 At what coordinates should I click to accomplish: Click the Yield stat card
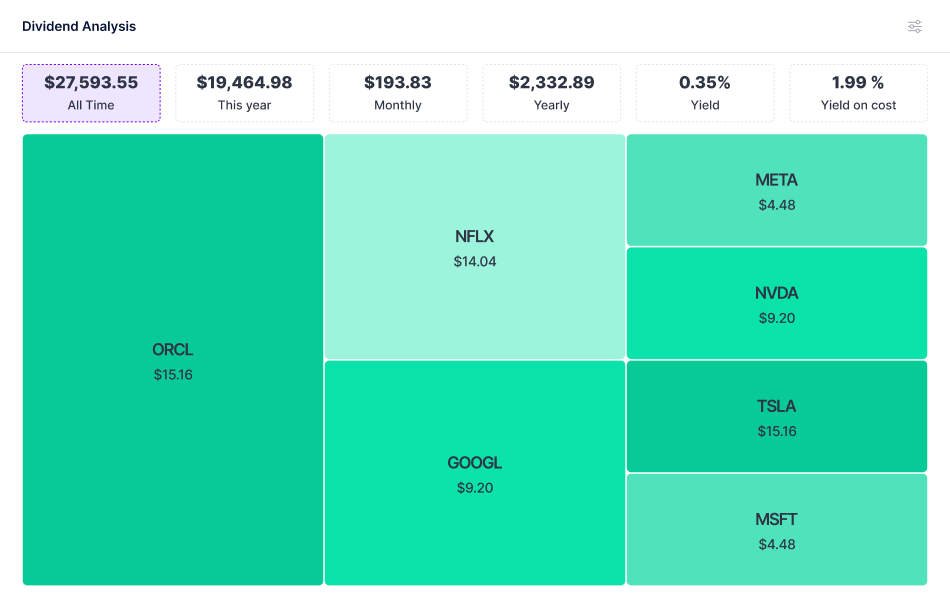click(x=705, y=94)
